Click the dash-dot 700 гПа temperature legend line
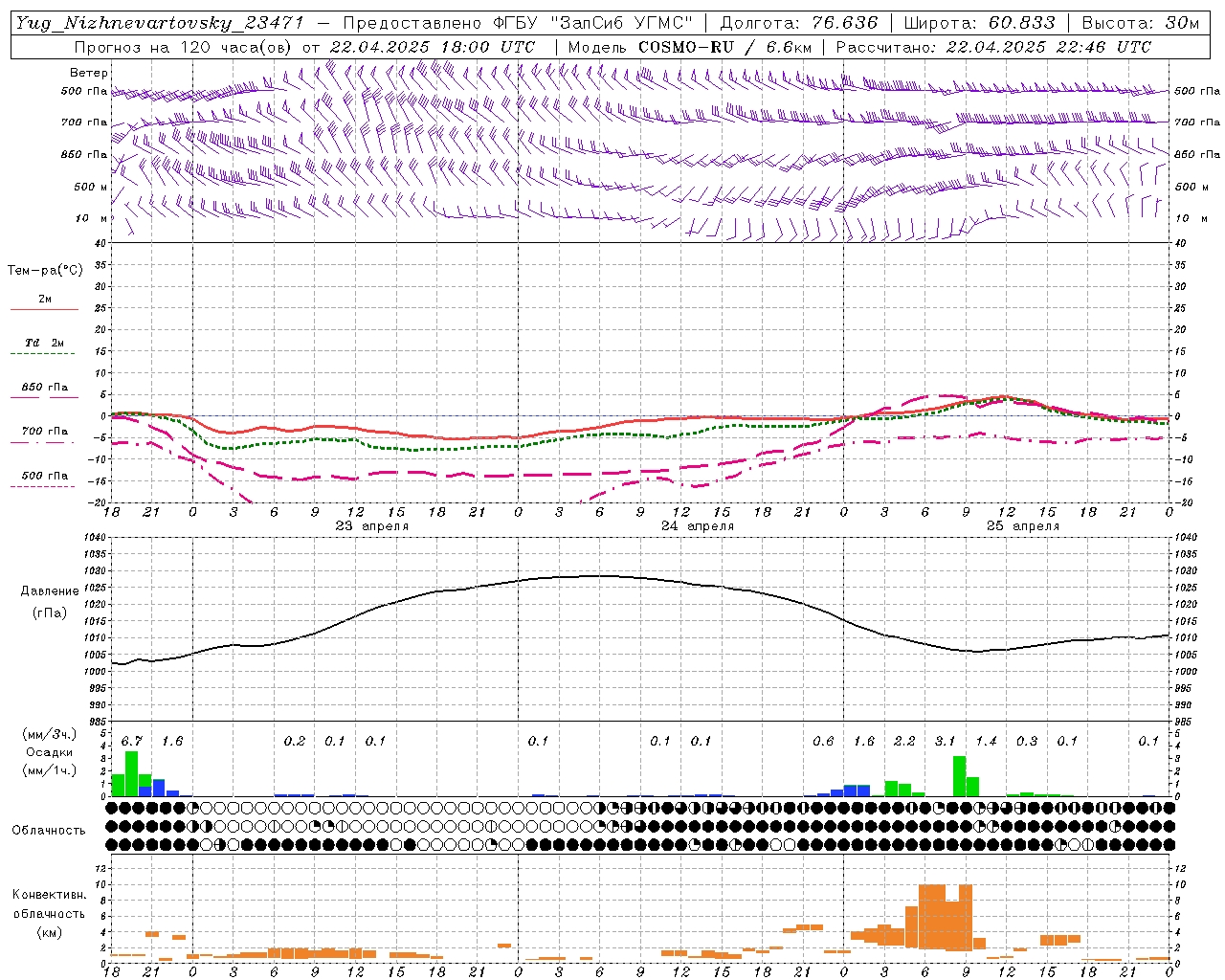 [42, 442]
